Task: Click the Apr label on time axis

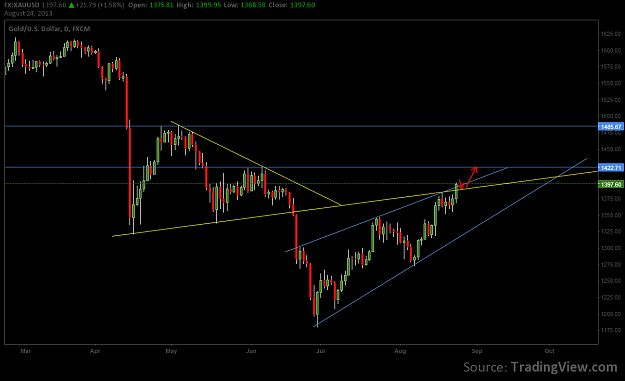Action: click(x=95, y=351)
